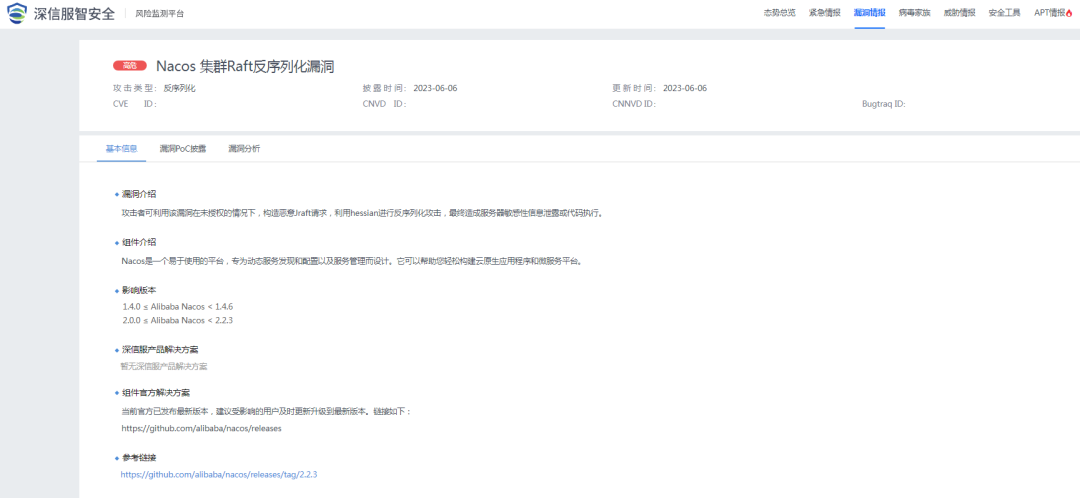The height and width of the screenshot is (498, 1080).
Task: Click the 组件官方解决方案 section heading
Action: [x=156, y=393]
